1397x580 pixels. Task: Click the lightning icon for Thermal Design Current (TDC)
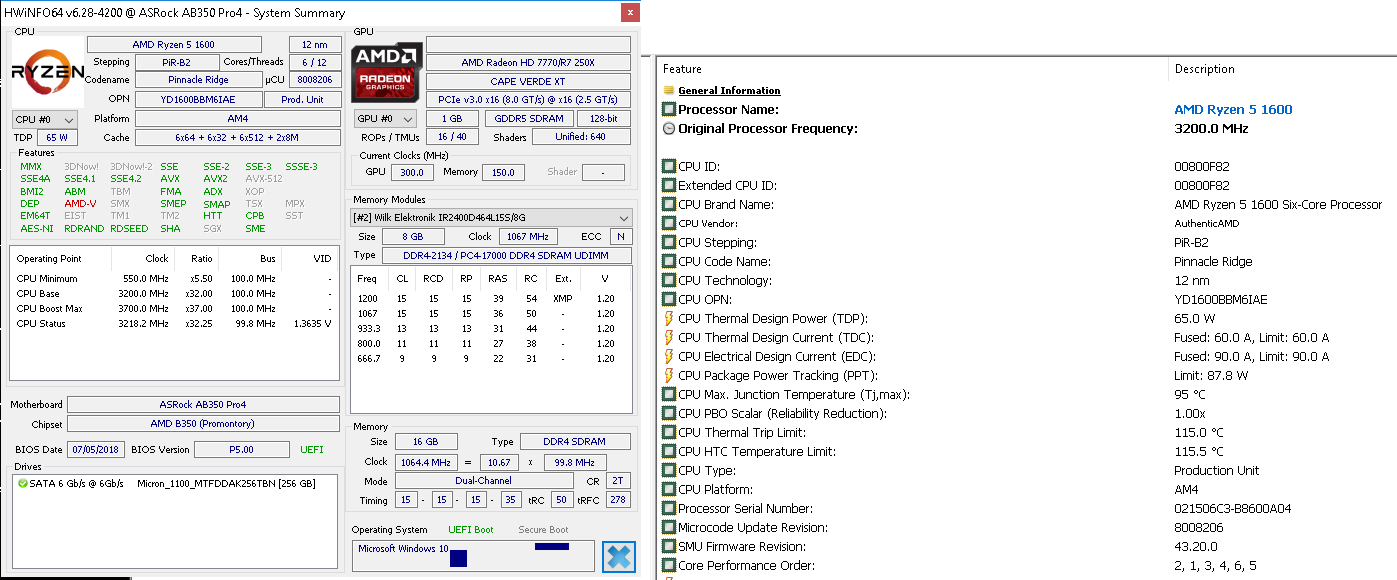tap(669, 337)
